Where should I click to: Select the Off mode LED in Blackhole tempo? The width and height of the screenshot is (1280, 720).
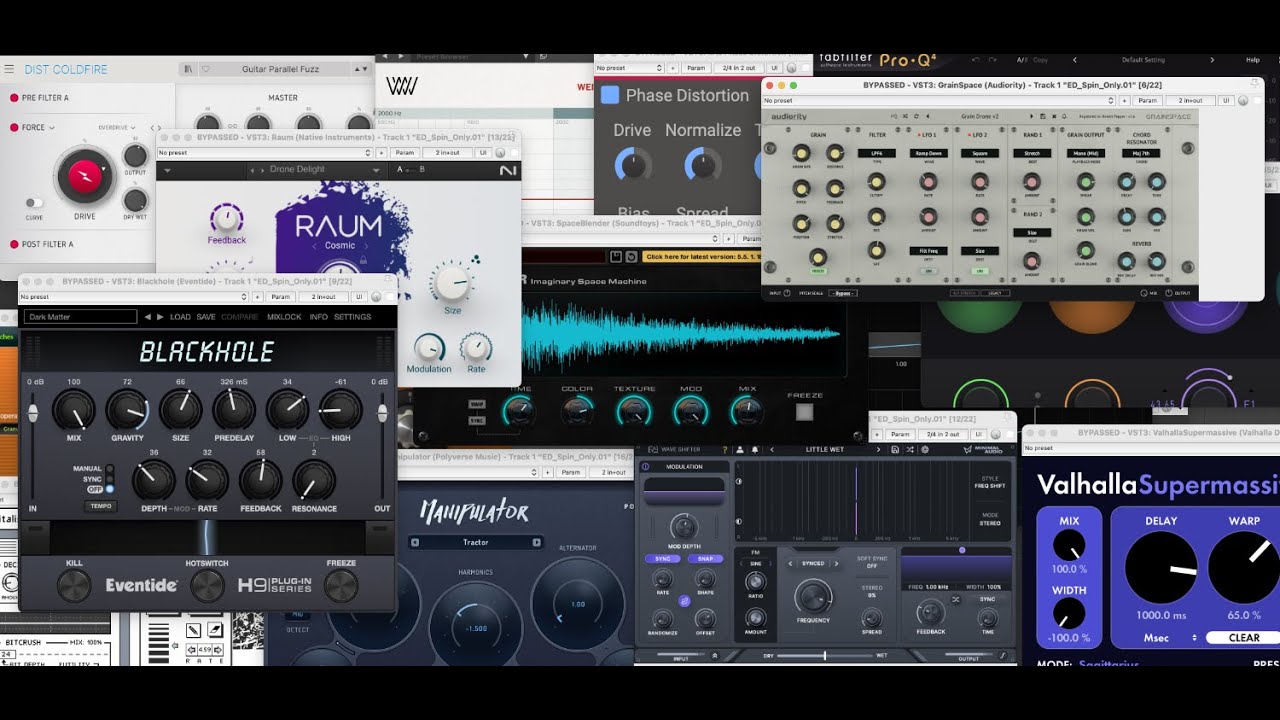click(109, 489)
